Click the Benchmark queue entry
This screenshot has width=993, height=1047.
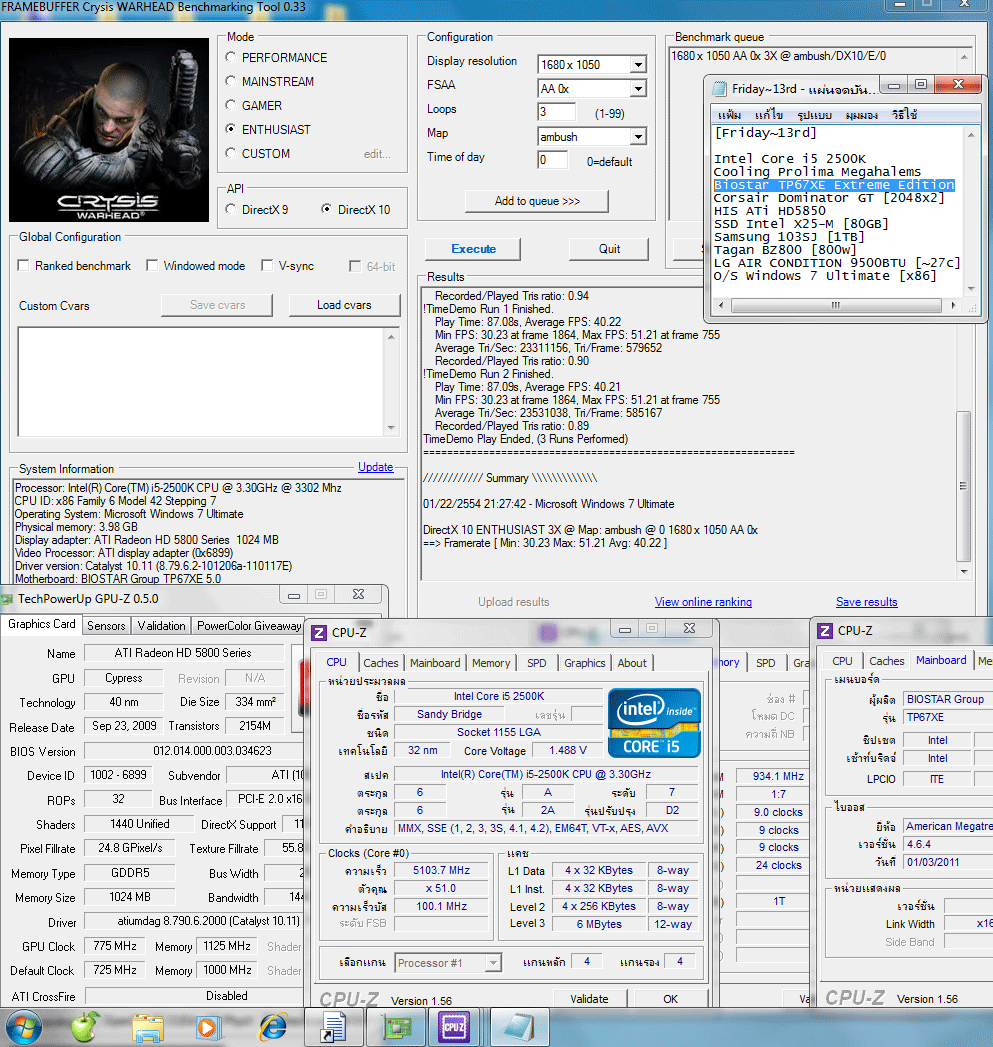[x=779, y=56]
